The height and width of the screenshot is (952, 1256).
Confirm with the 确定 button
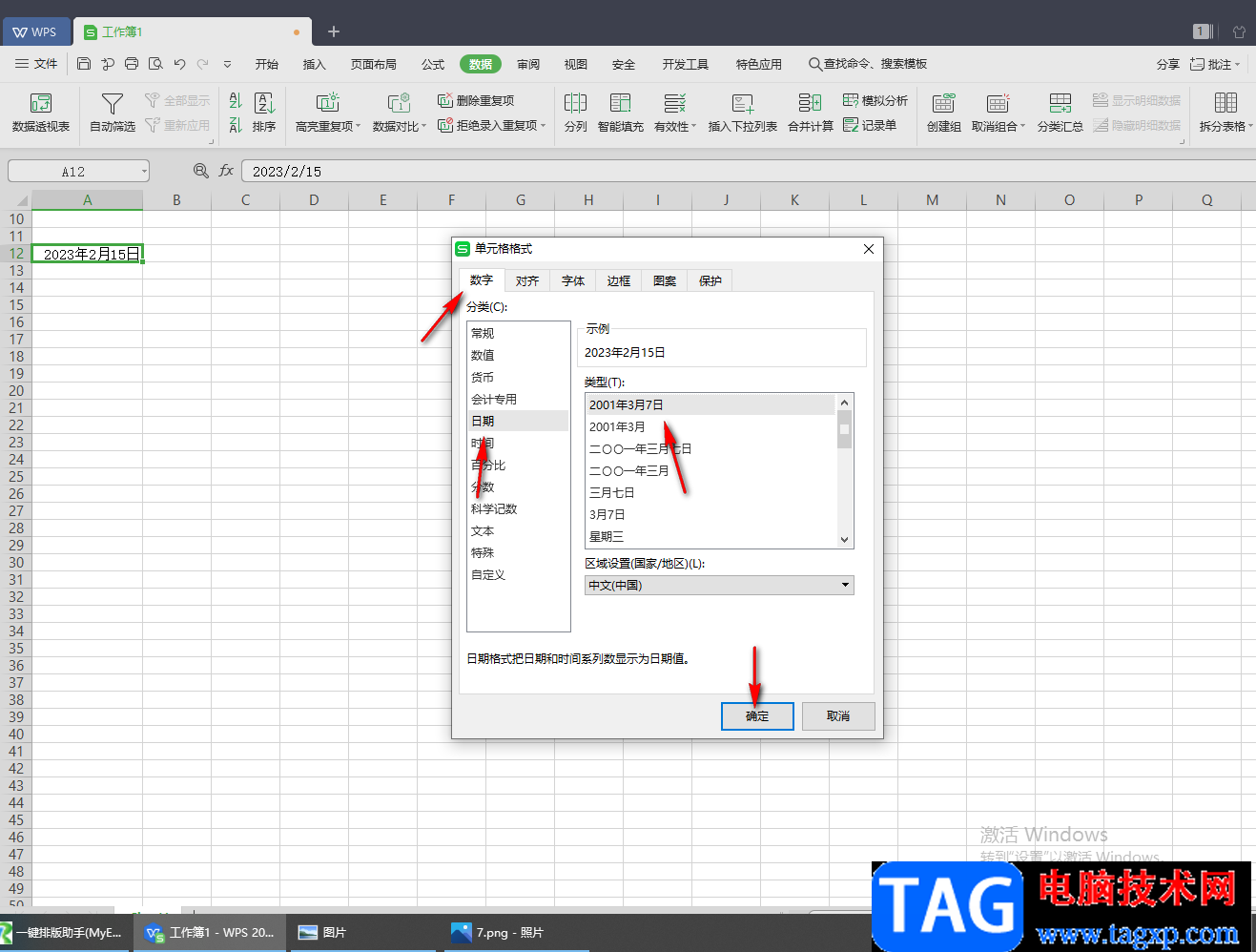click(x=757, y=716)
